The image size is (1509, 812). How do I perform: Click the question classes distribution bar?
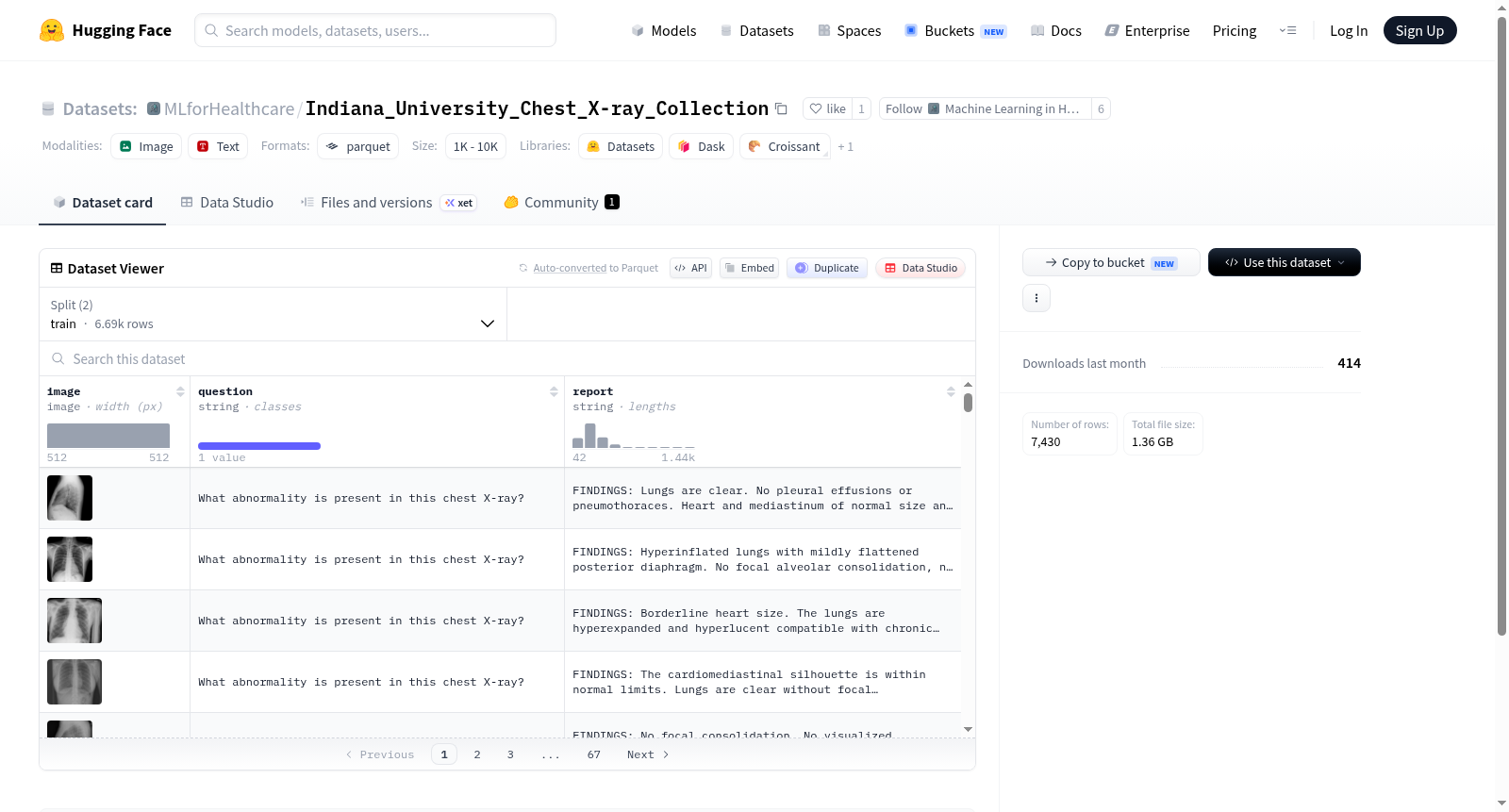pos(259,446)
